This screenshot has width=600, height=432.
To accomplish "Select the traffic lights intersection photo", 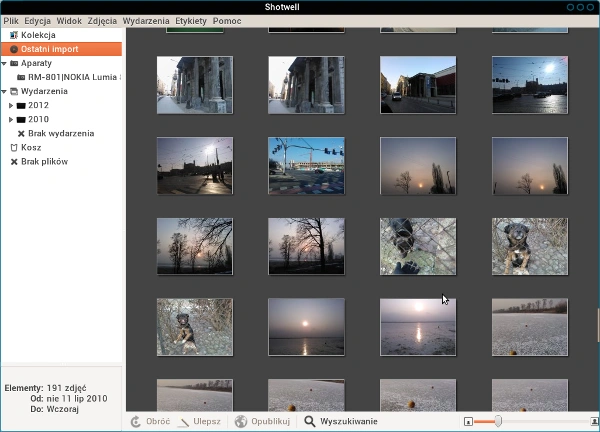I will pos(307,166).
